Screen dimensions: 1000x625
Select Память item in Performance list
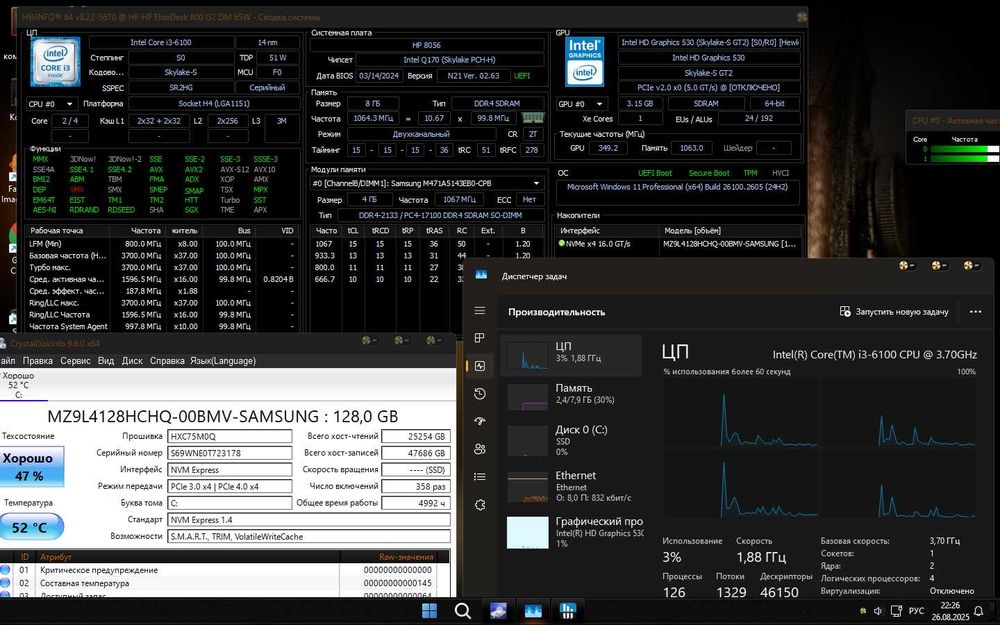570,395
